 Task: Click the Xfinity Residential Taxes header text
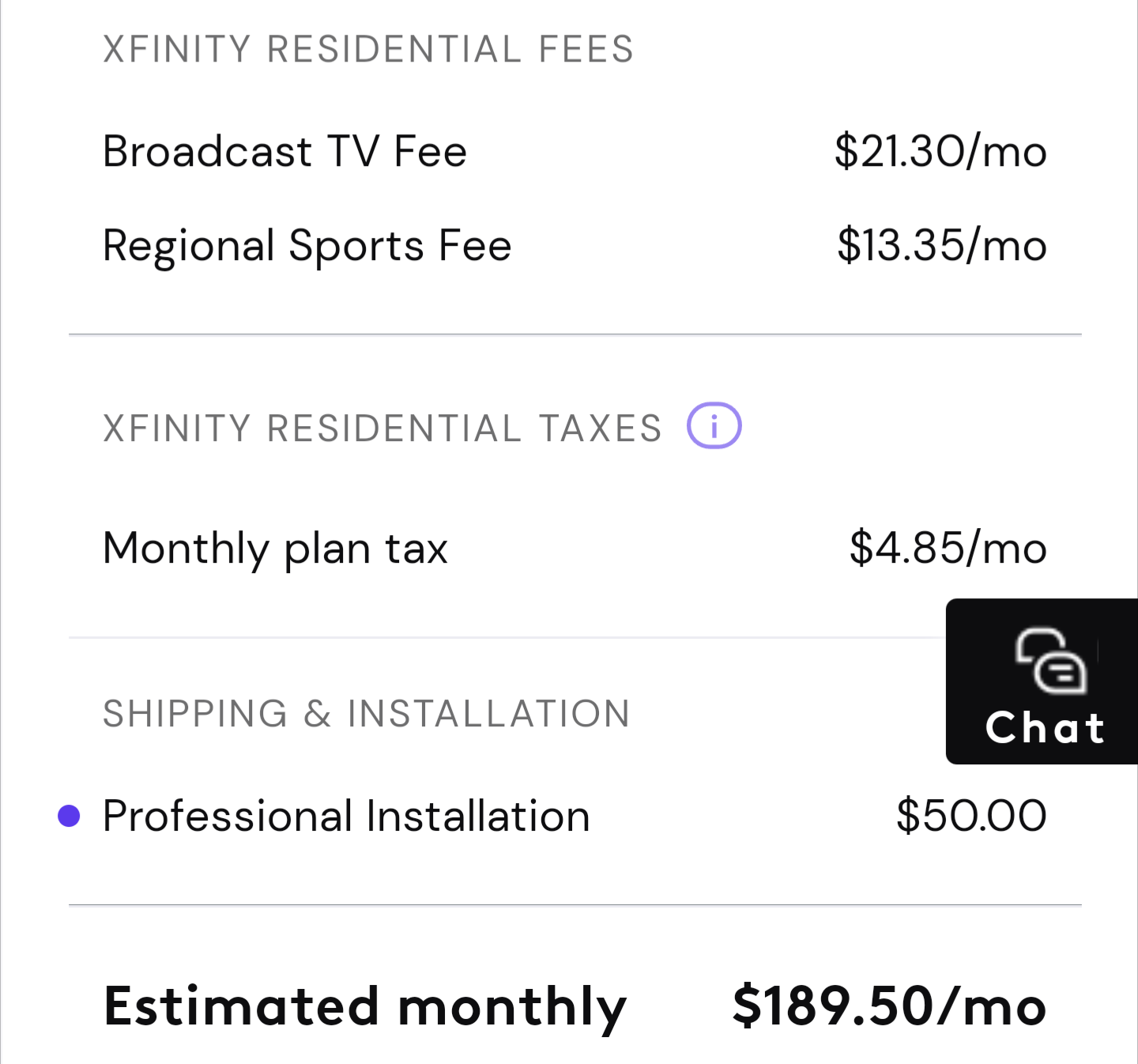click(x=382, y=428)
